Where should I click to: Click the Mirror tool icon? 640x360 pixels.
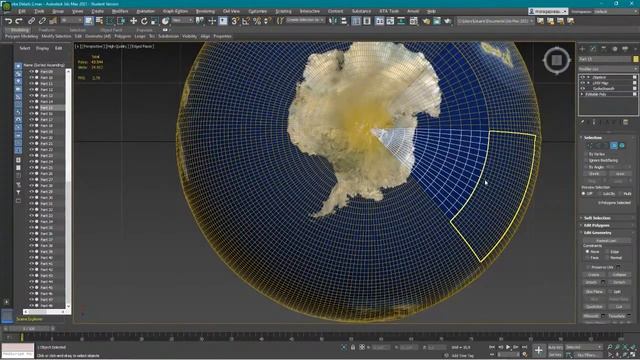(x=333, y=21)
